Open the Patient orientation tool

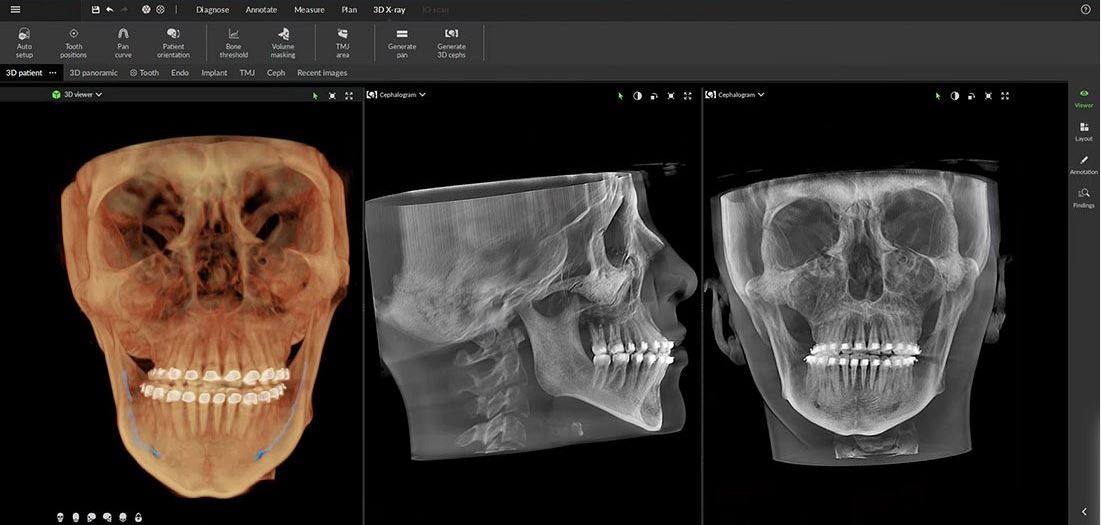(x=173, y=42)
